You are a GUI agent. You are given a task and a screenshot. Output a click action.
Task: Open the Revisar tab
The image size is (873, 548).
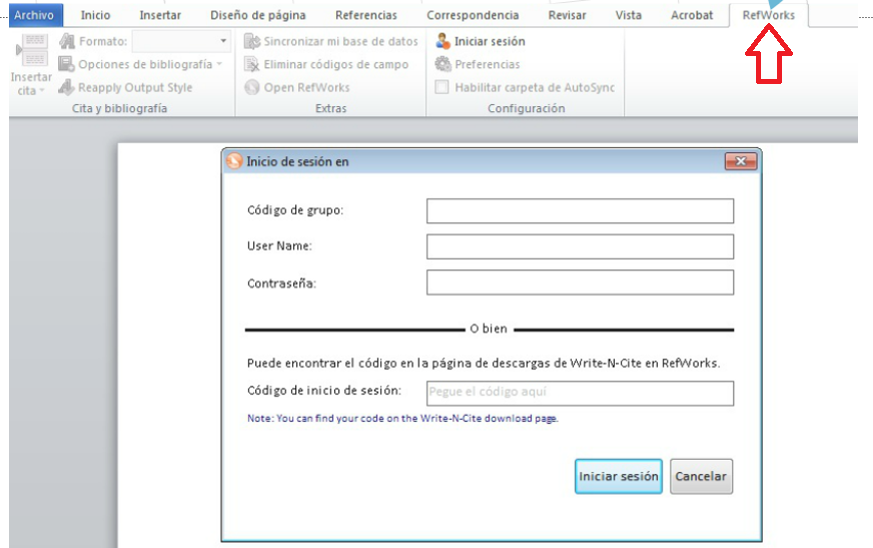coord(567,15)
